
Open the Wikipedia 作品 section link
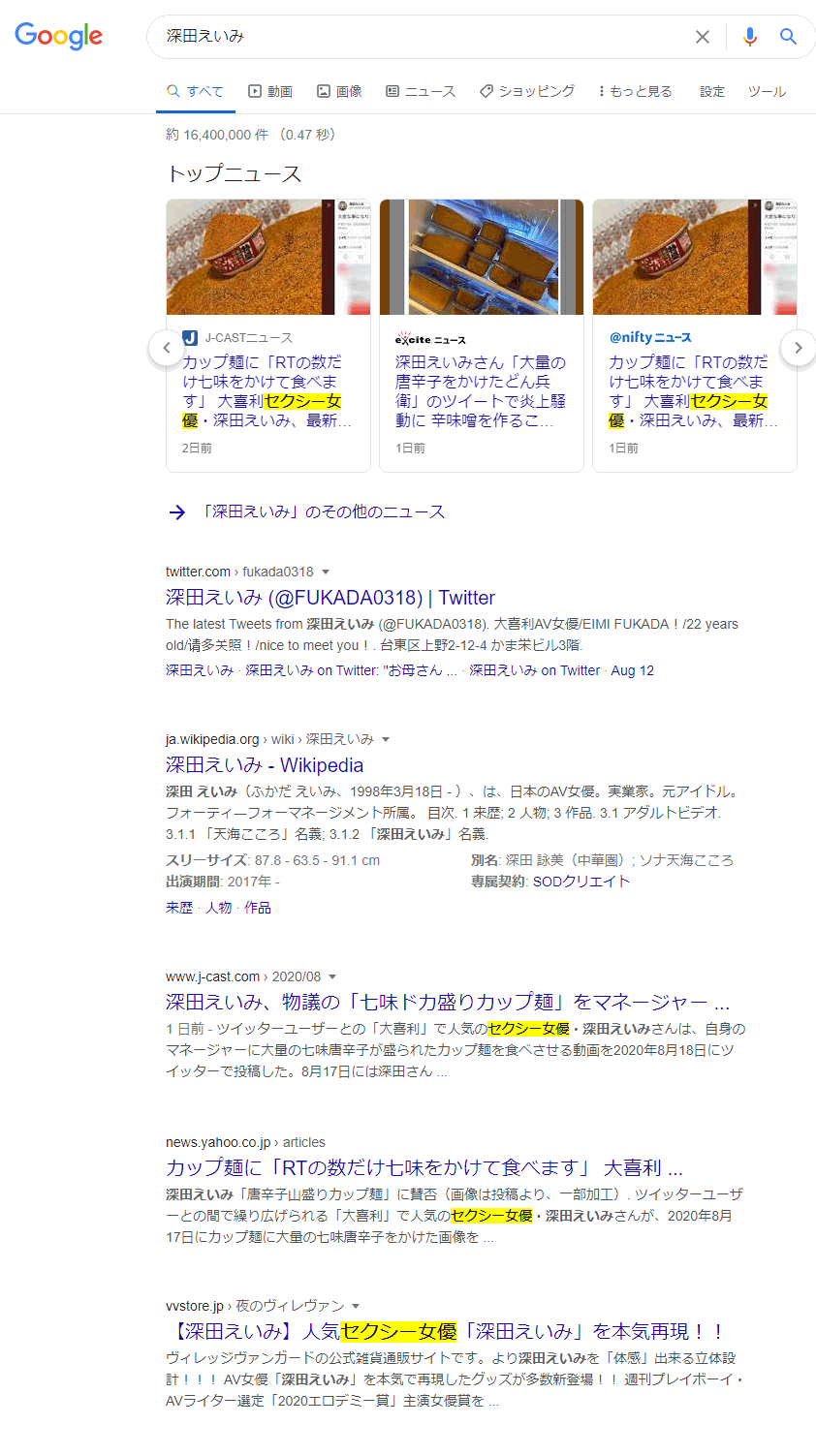click(x=258, y=908)
